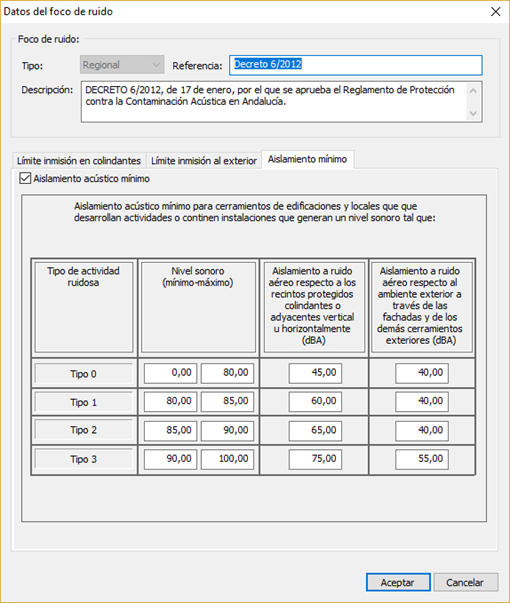This screenshot has width=510, height=603.
Task: Edit Tipo 0 exterior insulation 40,00
Action: click(x=422, y=373)
